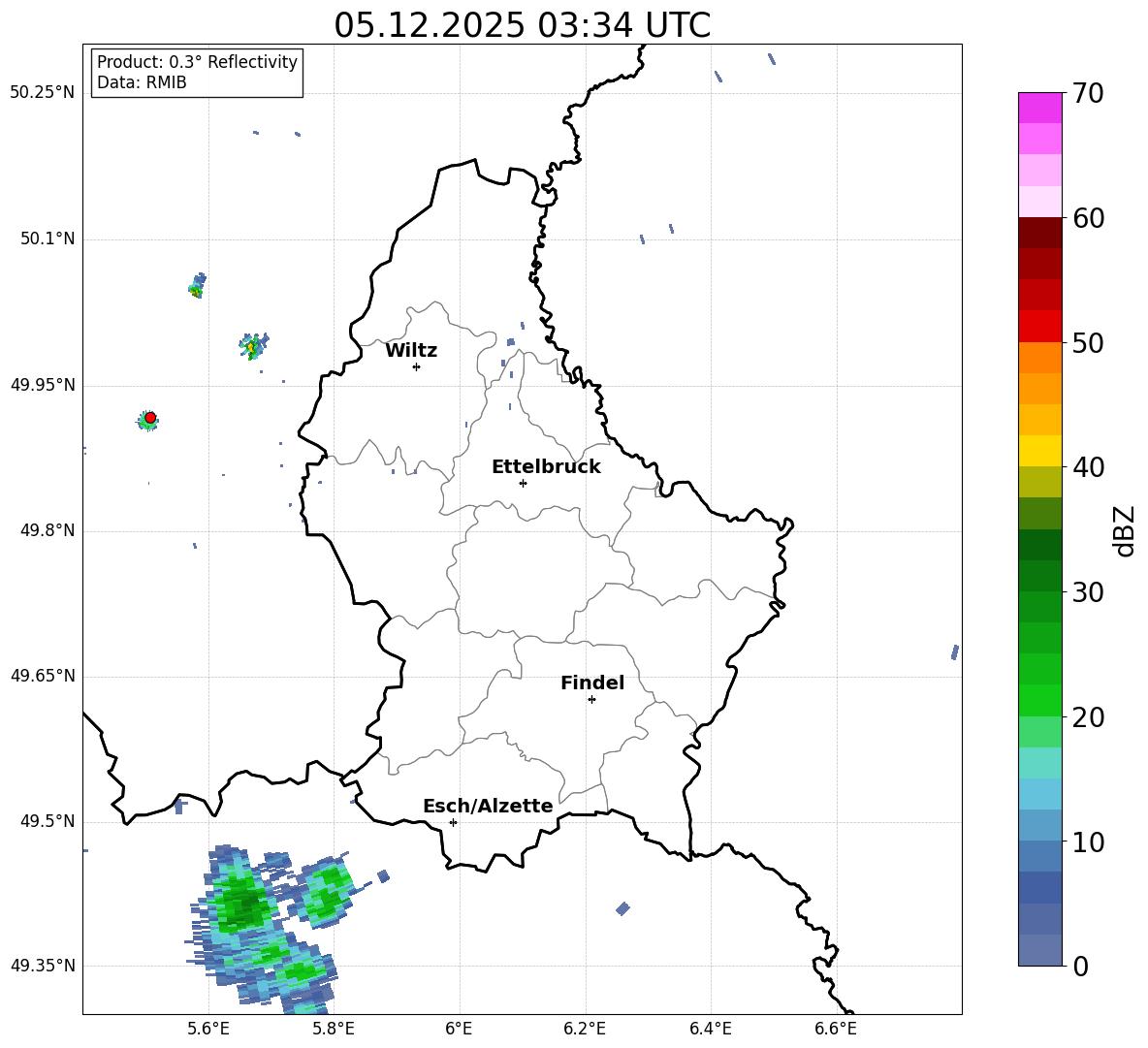The width and height of the screenshot is (1148, 1048).
Task: Click the colorbar 40 tick label
Action: (x=1088, y=467)
